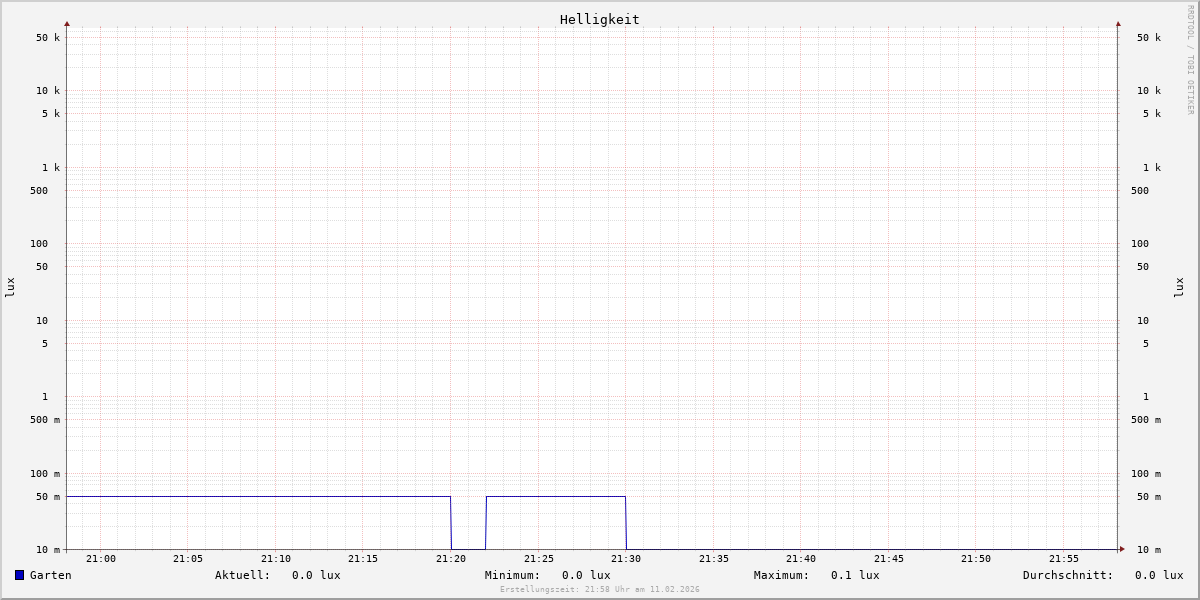
Task: Click the left axis 10 k label
Action: pyautogui.click(x=48, y=91)
